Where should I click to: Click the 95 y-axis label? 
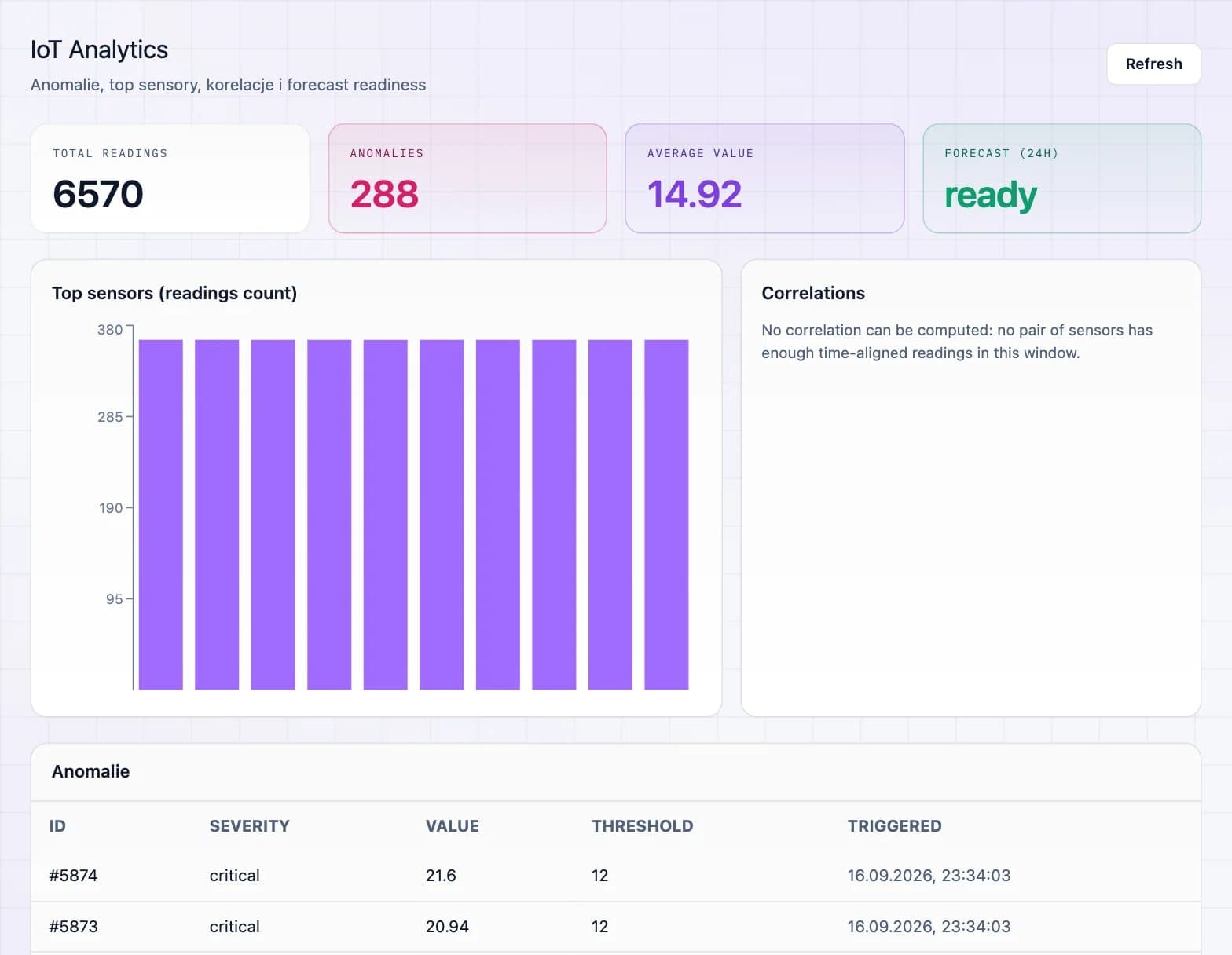115,599
